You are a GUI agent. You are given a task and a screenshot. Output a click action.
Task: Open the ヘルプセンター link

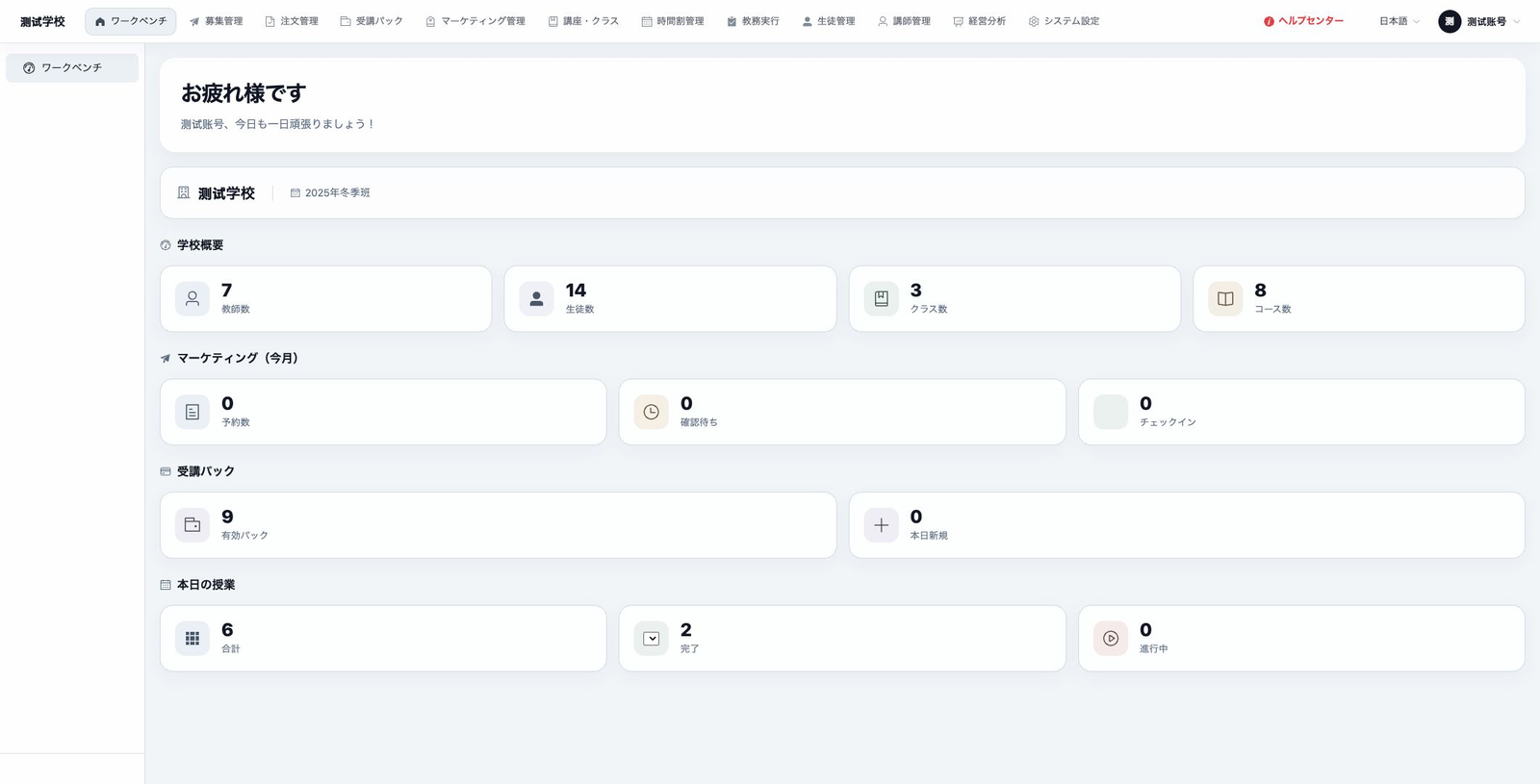tap(1303, 21)
